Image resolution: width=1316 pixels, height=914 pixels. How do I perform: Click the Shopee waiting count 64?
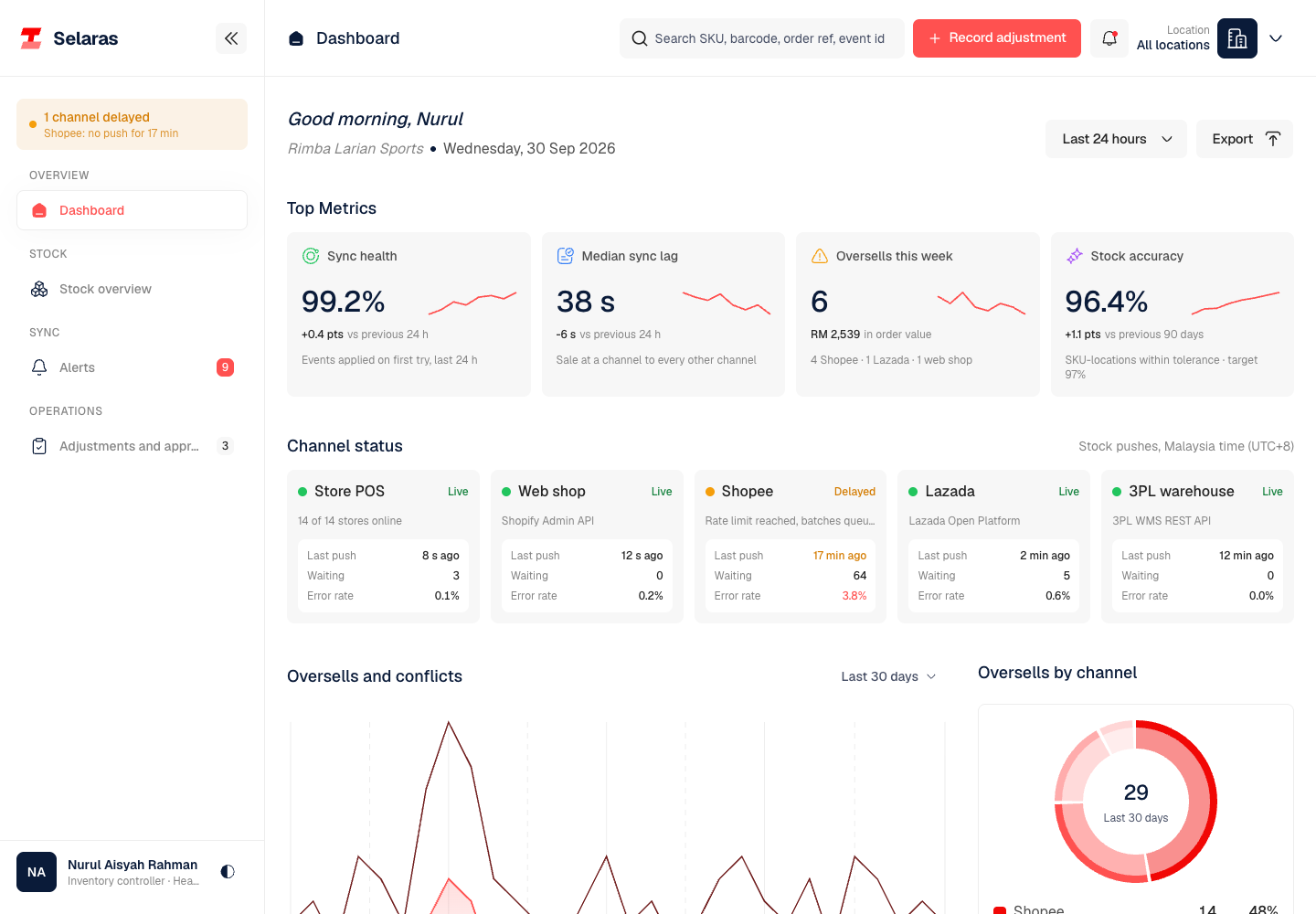click(x=860, y=576)
